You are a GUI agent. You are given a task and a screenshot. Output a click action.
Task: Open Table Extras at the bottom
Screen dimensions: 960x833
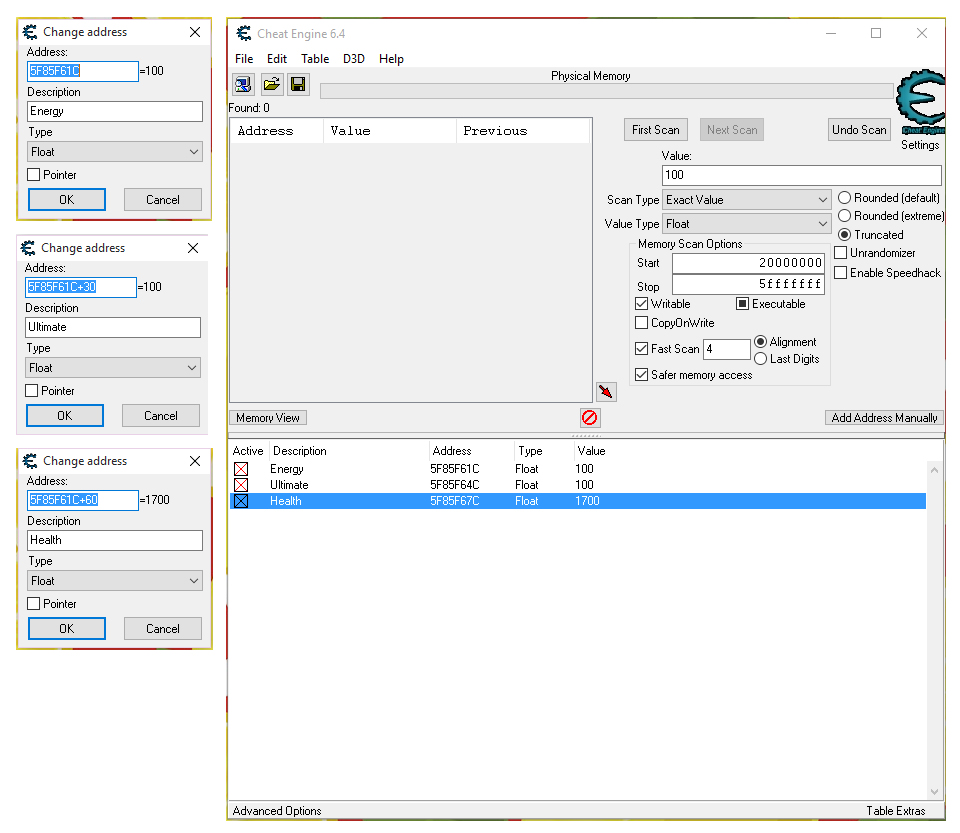pos(896,810)
